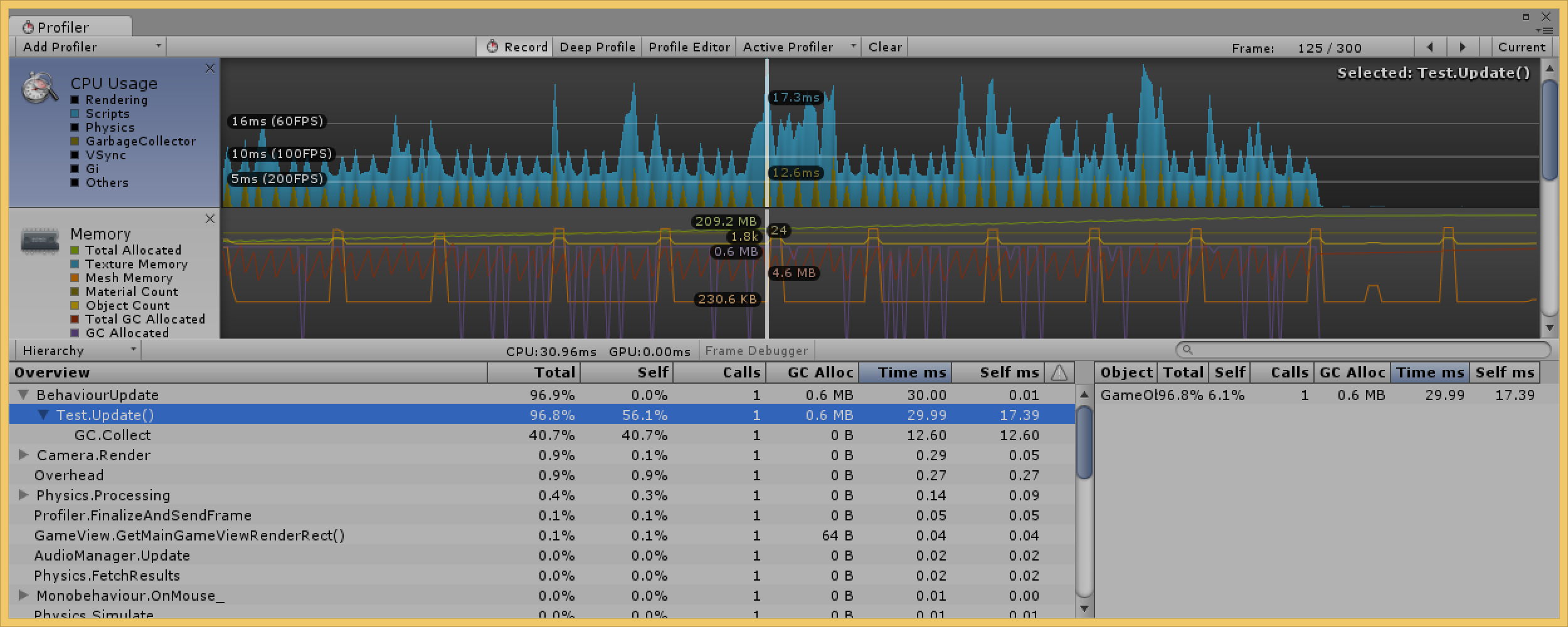Screen dimensions: 1568x627
Task: Toggle Total Allocated swatch in Memory
Action: click(x=75, y=250)
